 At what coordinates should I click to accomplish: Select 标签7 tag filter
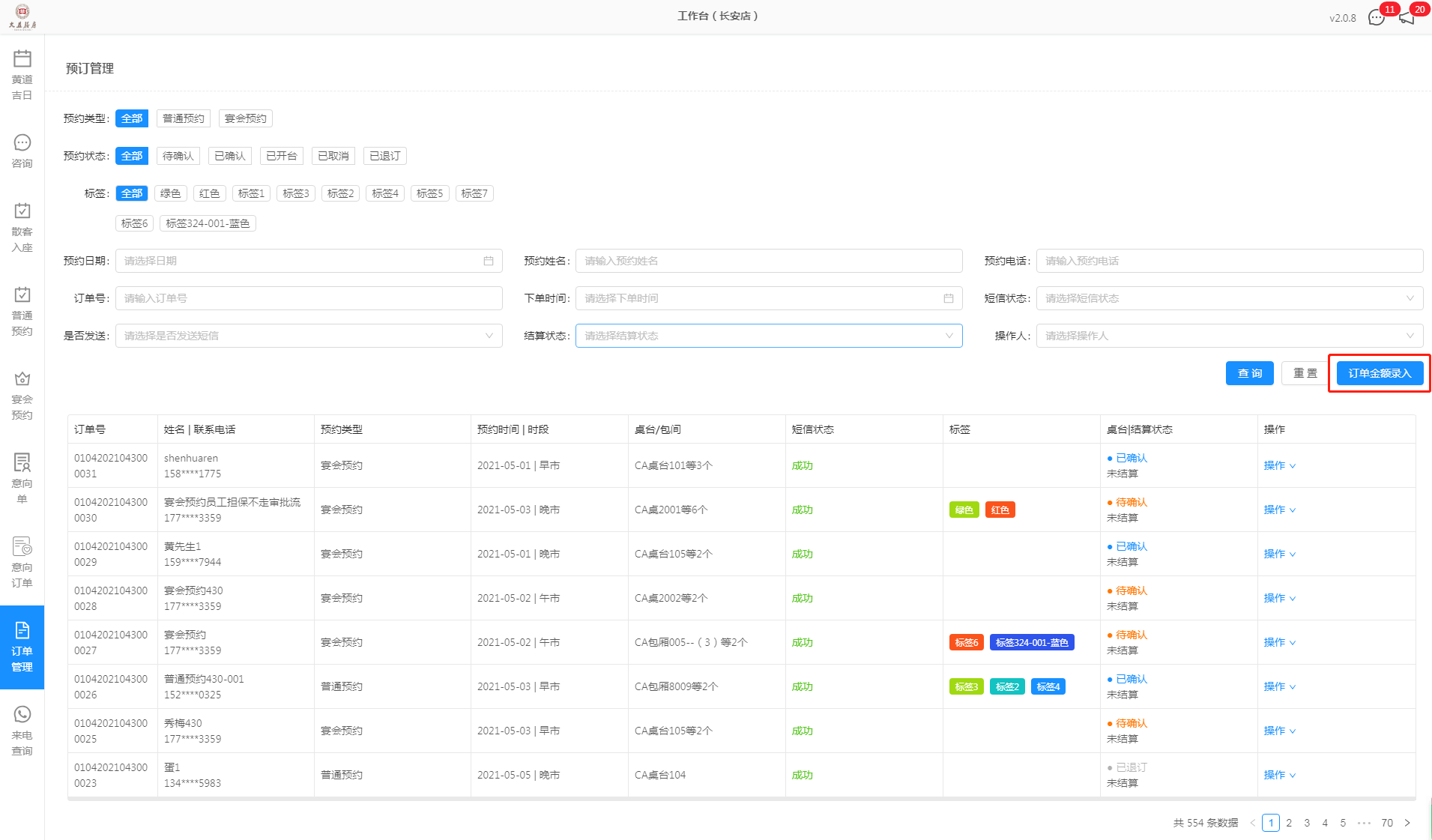click(x=474, y=193)
